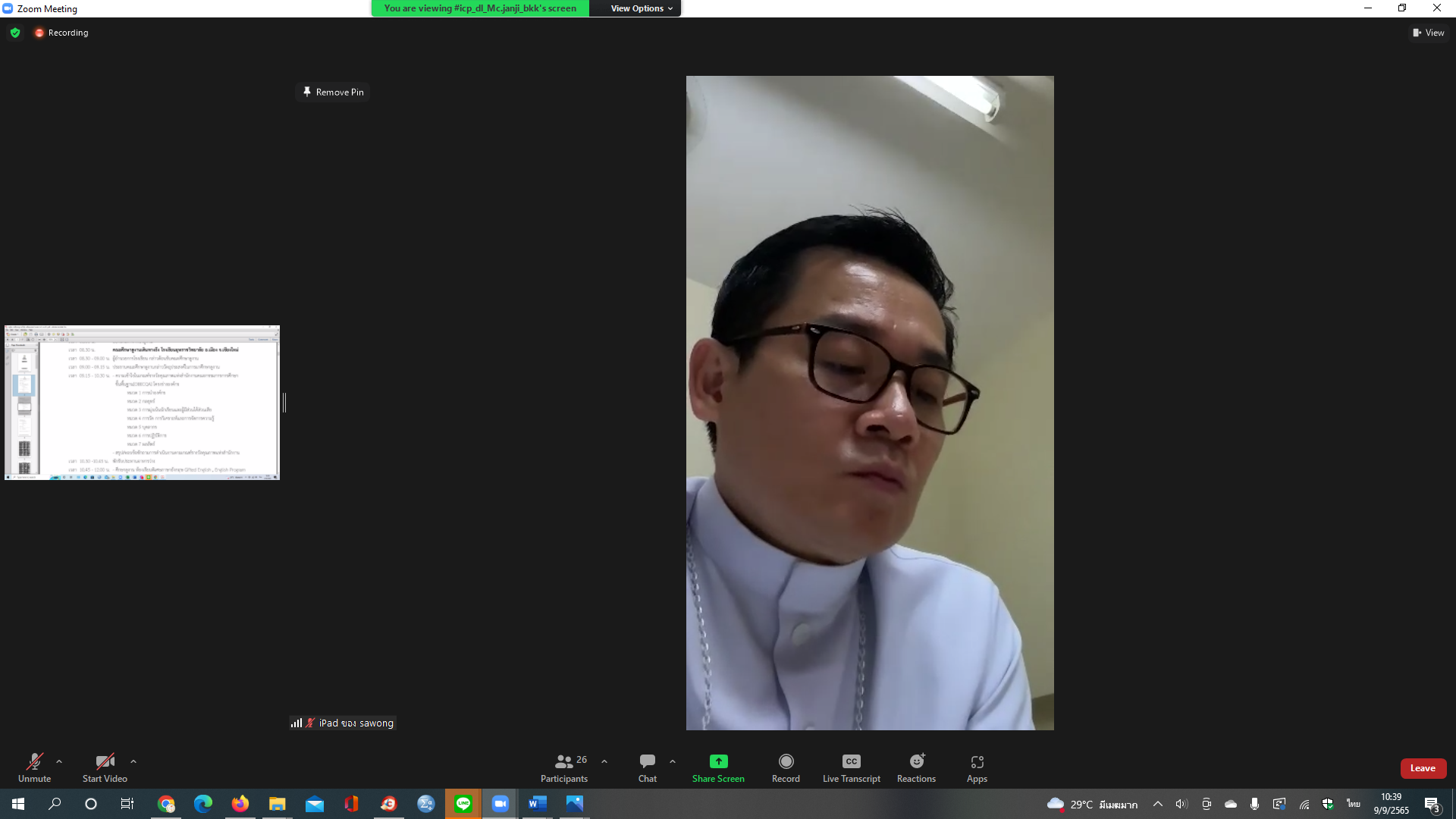The height and width of the screenshot is (819, 1456).
Task: Open the Mail app from the taskbar
Action: coord(315,804)
